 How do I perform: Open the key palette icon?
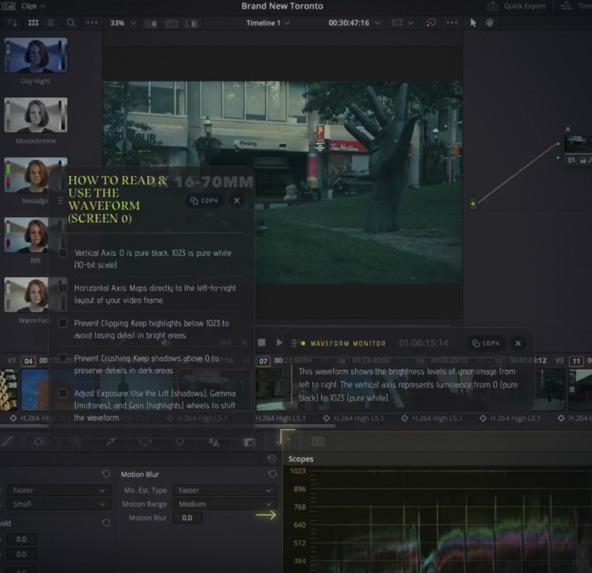click(x=250, y=442)
